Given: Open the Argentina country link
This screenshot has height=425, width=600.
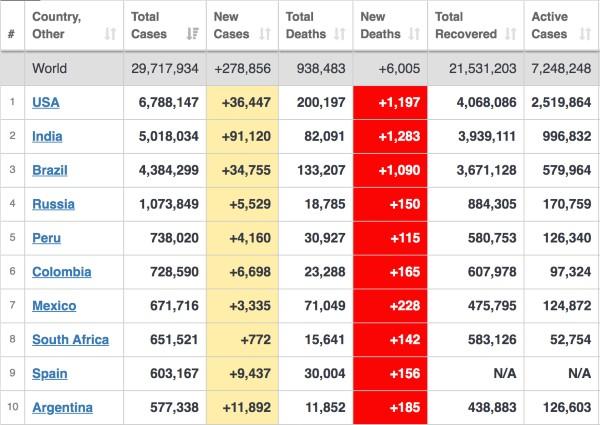Looking at the screenshot, I should click(62, 408).
